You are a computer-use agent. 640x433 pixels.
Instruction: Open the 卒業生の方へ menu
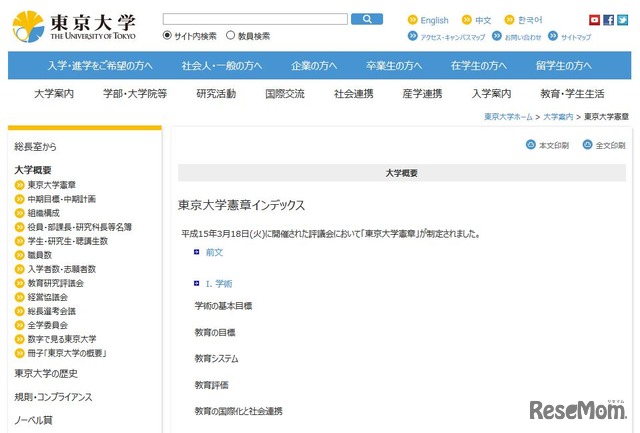394,65
